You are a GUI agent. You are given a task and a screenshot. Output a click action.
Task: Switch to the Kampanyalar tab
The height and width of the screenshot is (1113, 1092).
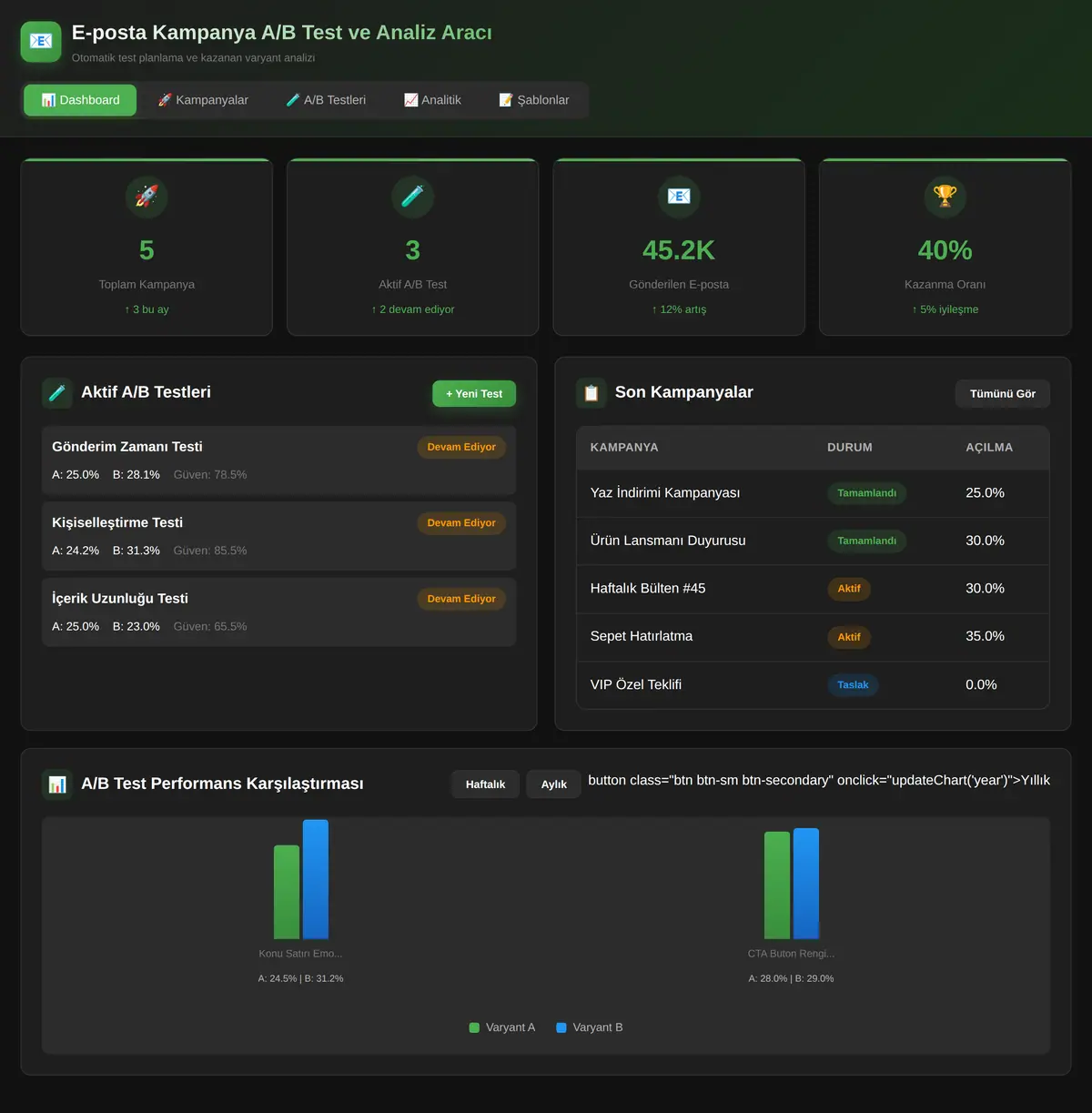click(x=203, y=100)
